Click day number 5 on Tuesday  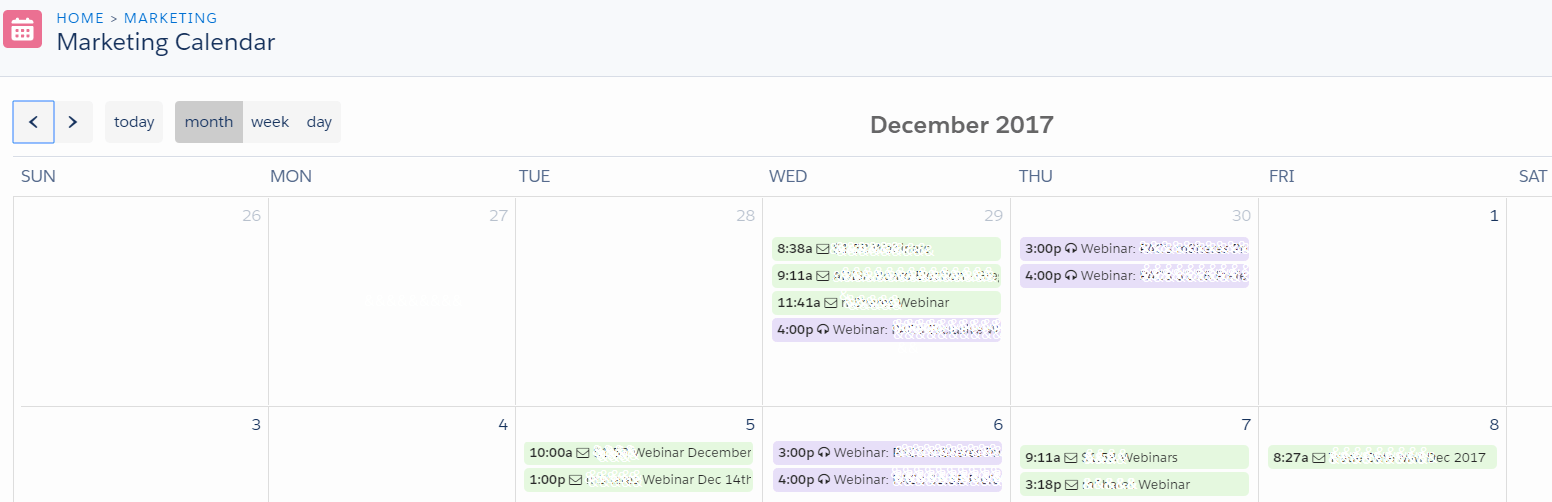(x=750, y=425)
